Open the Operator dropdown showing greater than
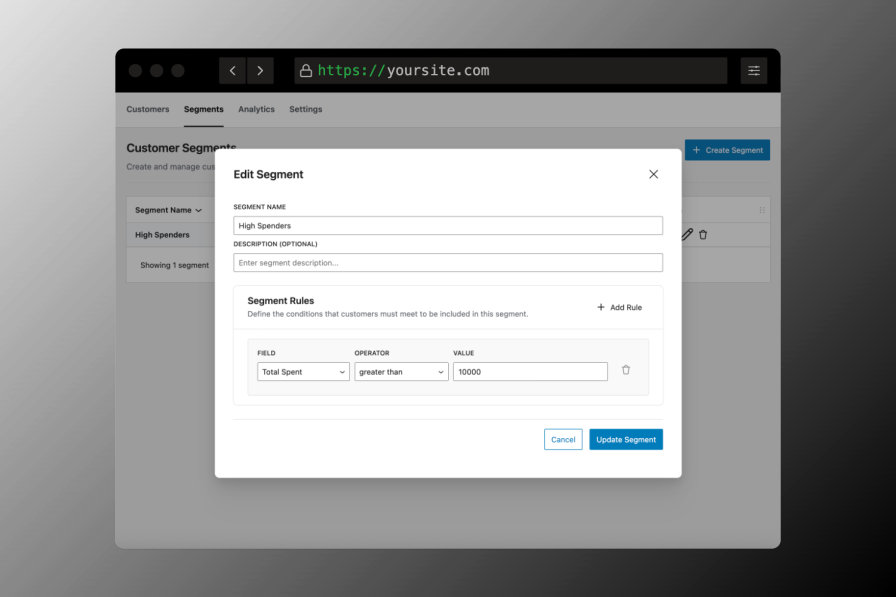 [x=401, y=372]
